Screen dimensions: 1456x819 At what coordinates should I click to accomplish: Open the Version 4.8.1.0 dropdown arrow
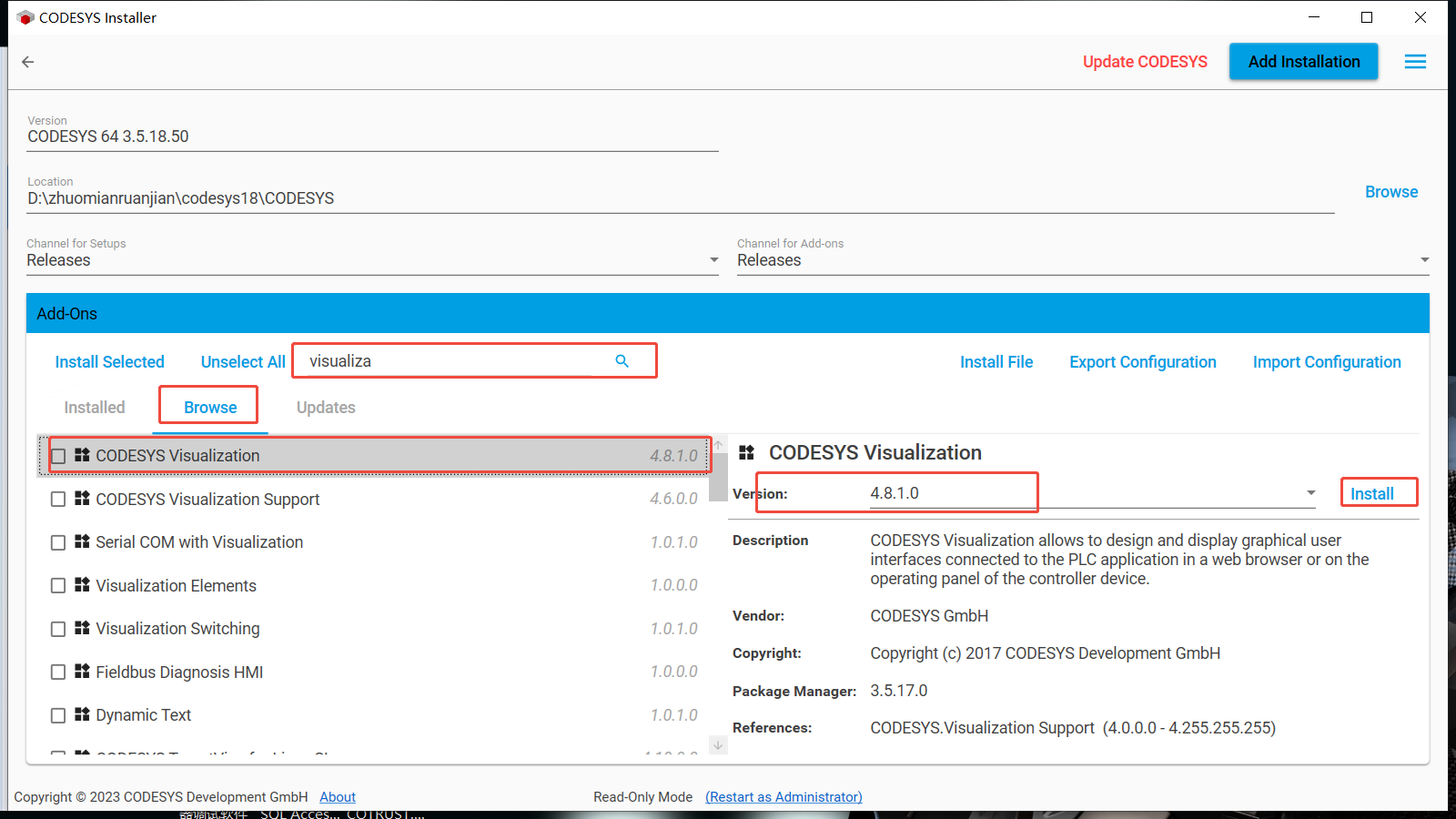(x=1311, y=493)
